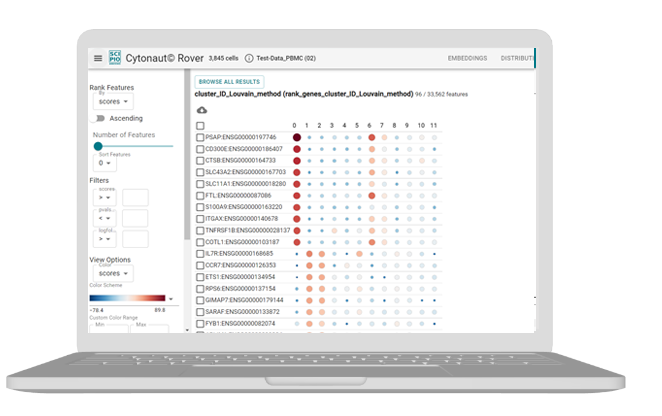662x416 pixels.
Task: Toggle the Ascending switch
Action: [100, 118]
